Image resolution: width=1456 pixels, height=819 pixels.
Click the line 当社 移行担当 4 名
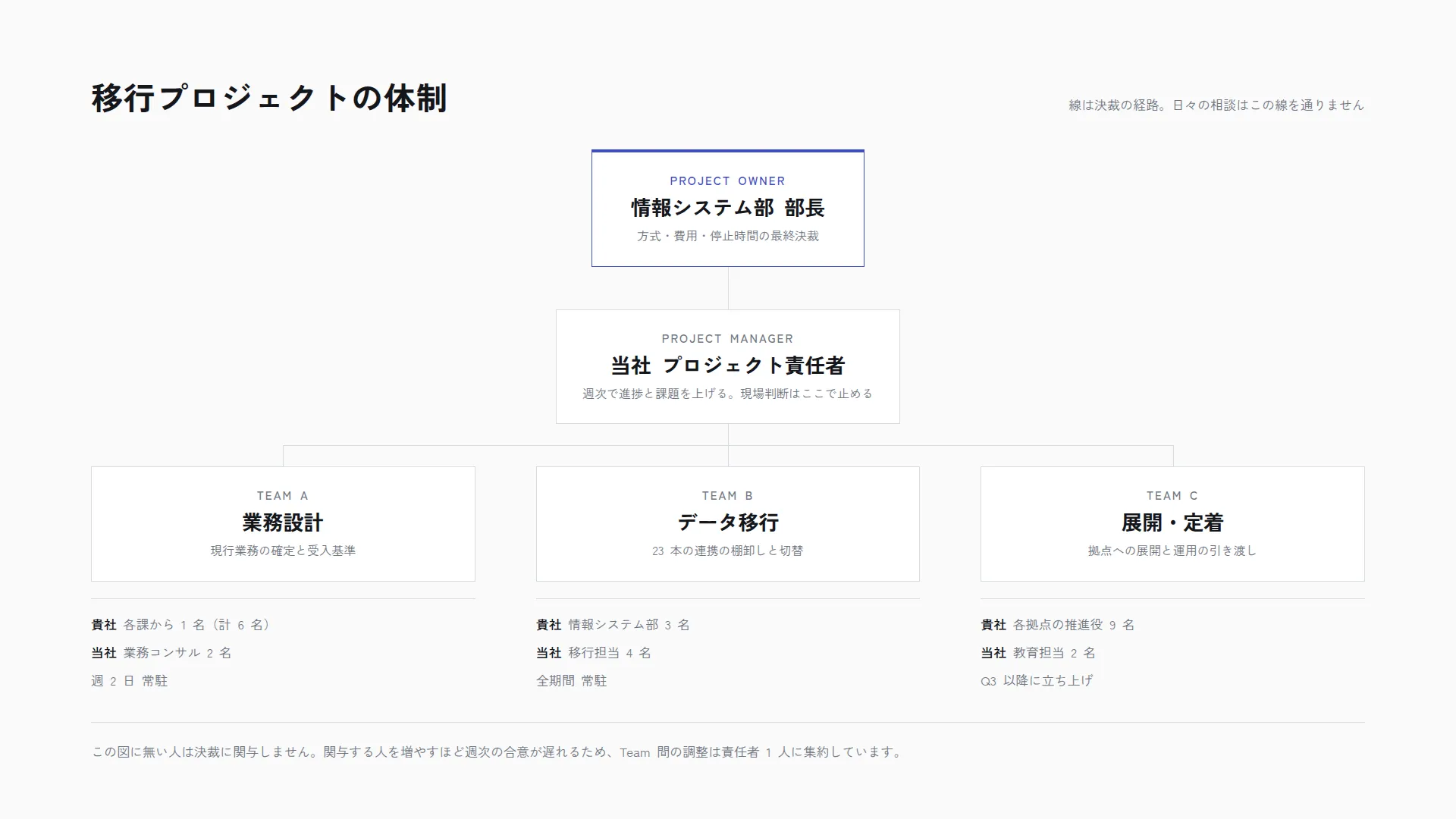594,653
